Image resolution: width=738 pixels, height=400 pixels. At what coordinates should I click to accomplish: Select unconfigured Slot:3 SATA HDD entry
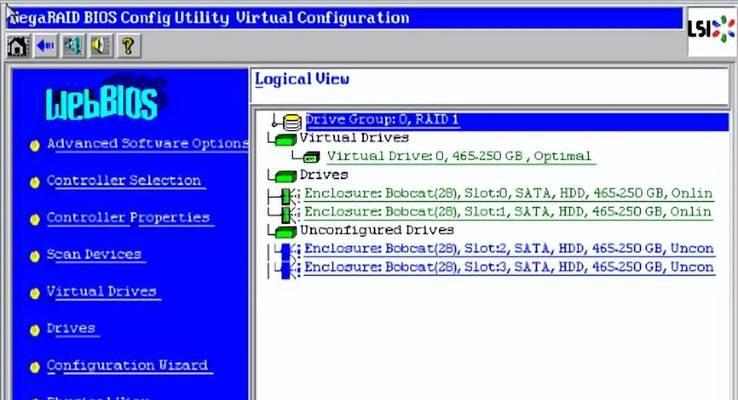pos(509,267)
